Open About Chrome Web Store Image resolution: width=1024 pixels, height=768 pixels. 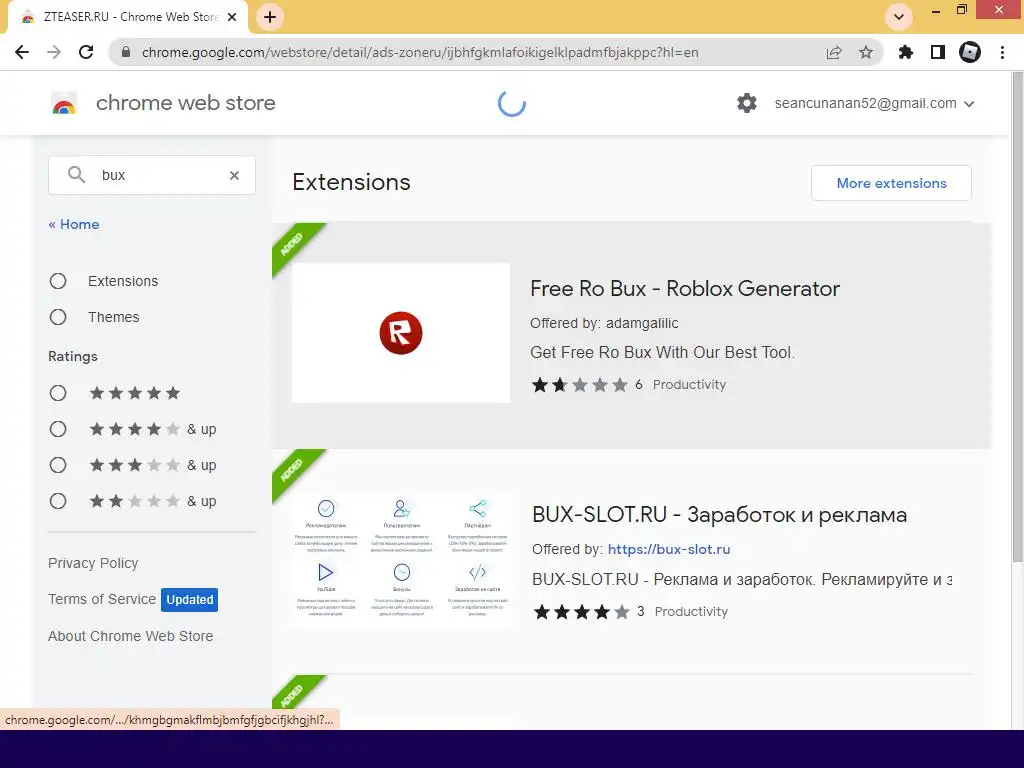(x=131, y=636)
